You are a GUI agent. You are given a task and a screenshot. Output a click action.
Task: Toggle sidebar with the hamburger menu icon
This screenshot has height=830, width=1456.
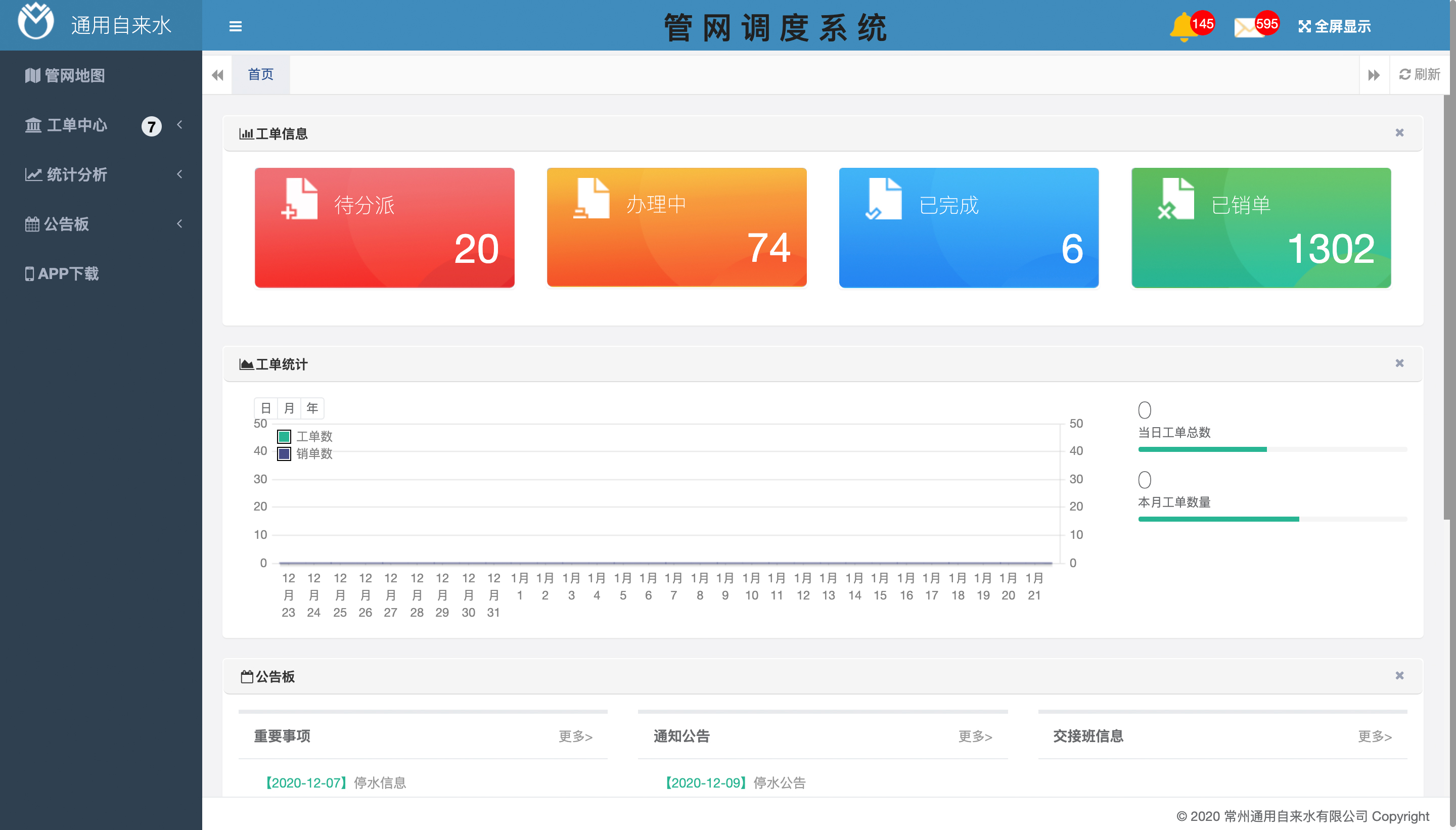[236, 26]
